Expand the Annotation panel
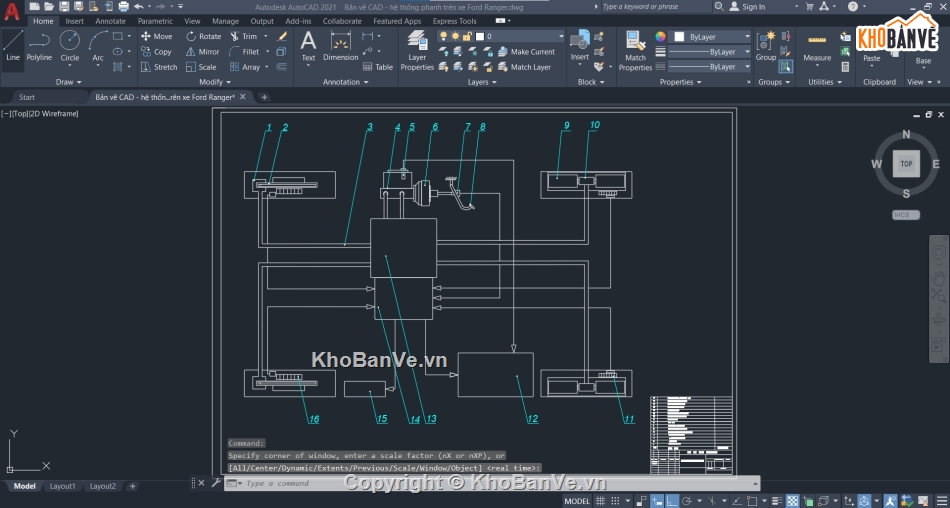Viewport: 950px width, 508px height. pyautogui.click(x=345, y=82)
